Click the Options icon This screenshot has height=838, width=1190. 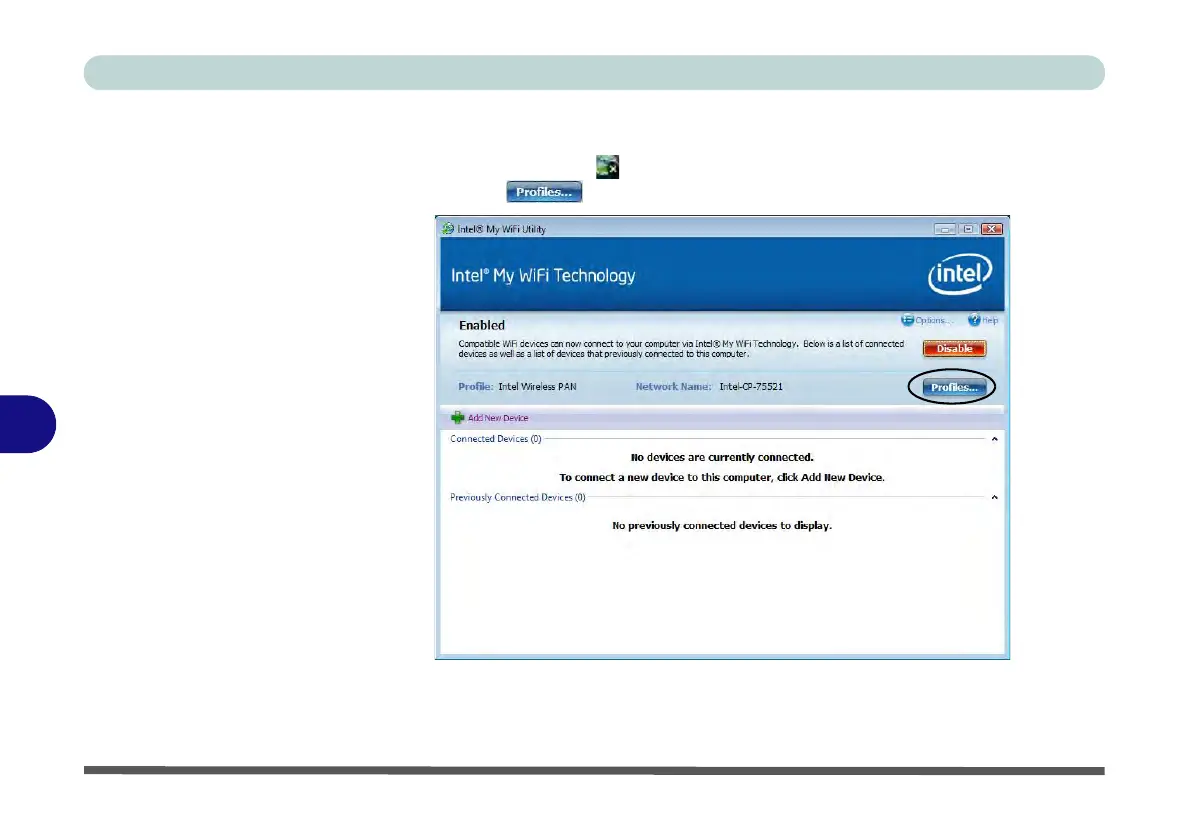tap(907, 320)
